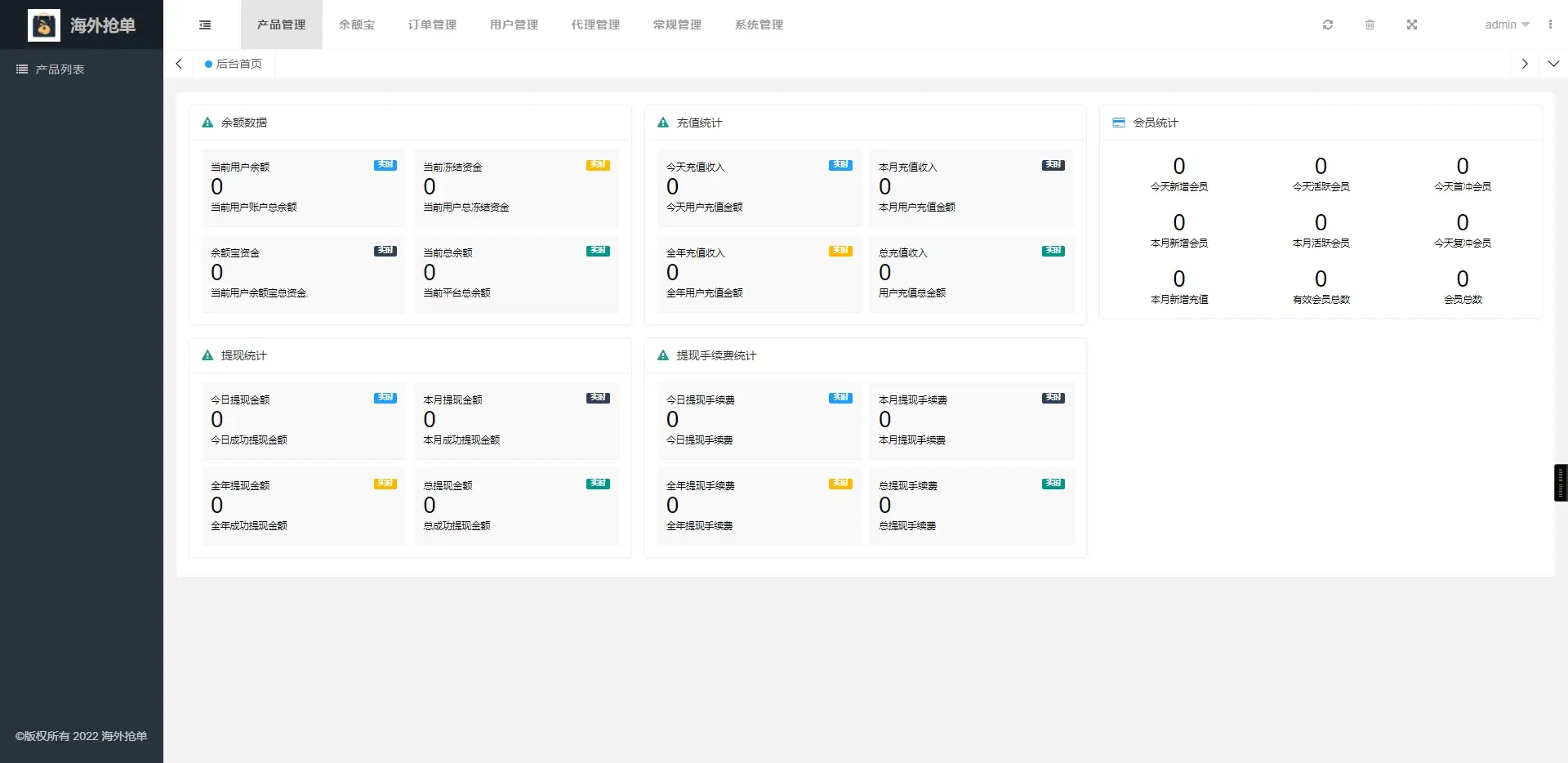
Task: Open the vertical three-dot more menu
Action: (1550, 25)
